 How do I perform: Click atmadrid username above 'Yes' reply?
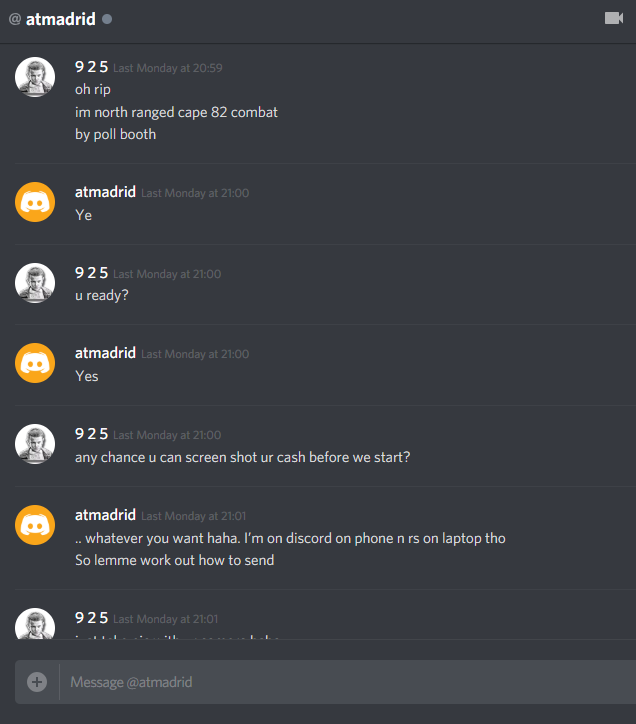[105, 353]
